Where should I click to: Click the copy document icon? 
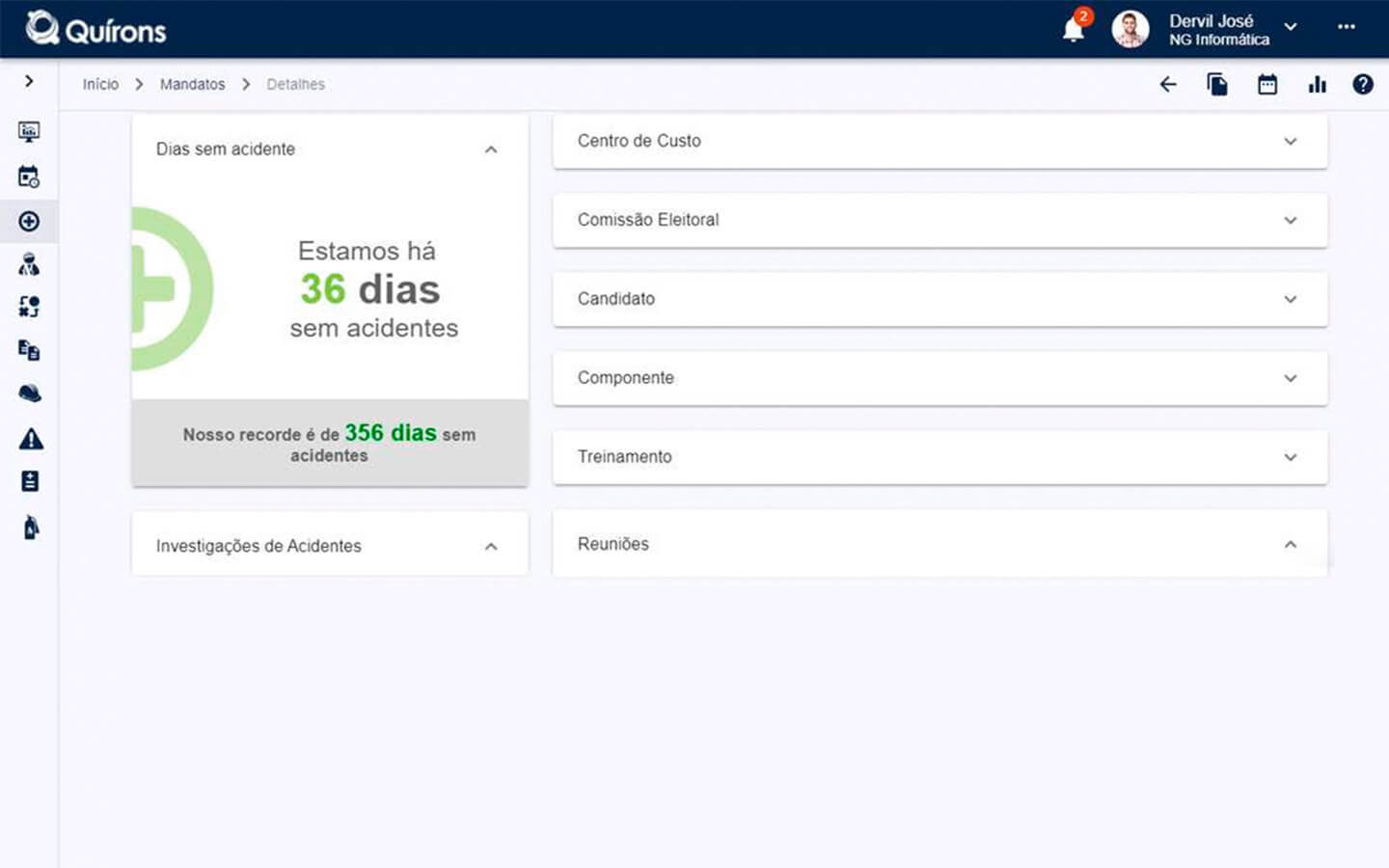1217,85
